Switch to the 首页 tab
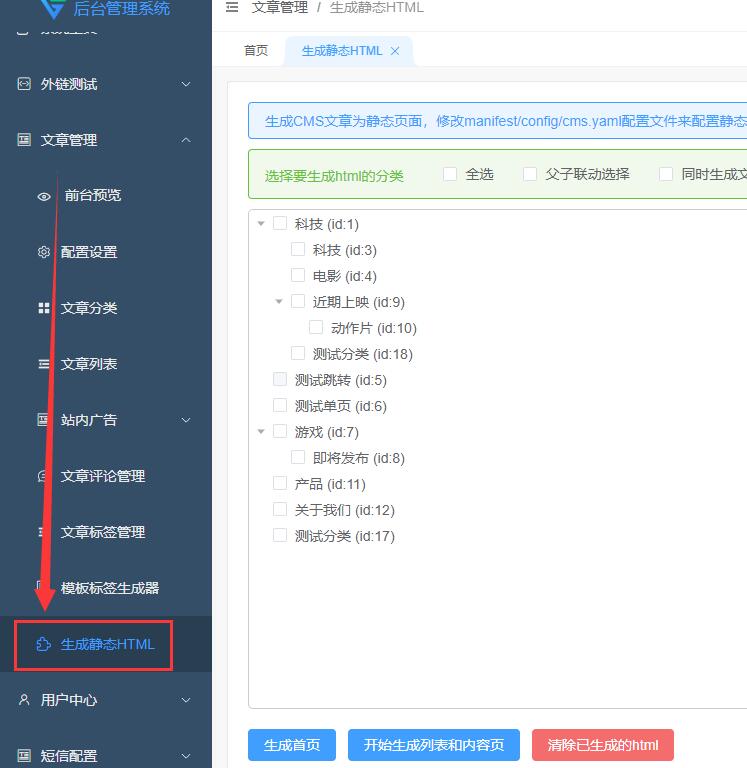This screenshot has height=768, width=747. click(x=256, y=51)
